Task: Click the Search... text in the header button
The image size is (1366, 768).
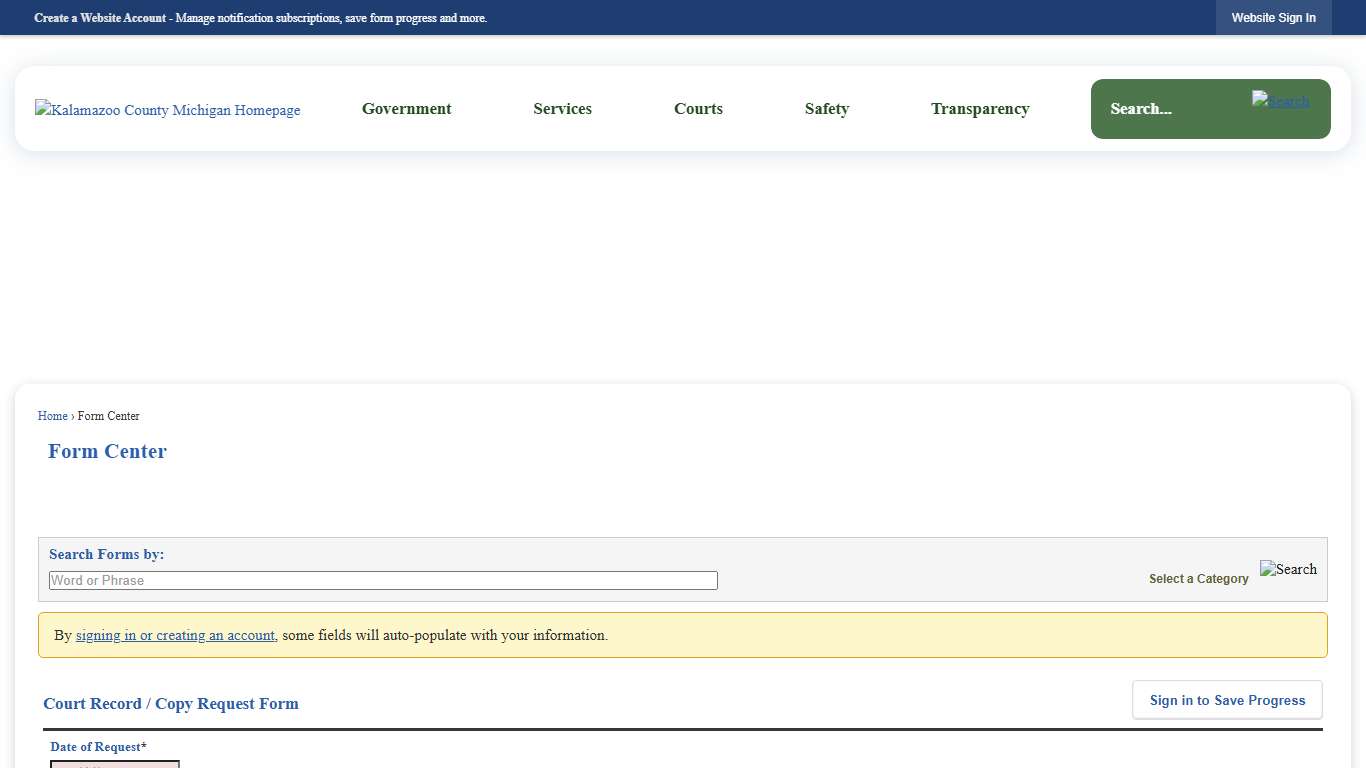Action: [x=1141, y=109]
